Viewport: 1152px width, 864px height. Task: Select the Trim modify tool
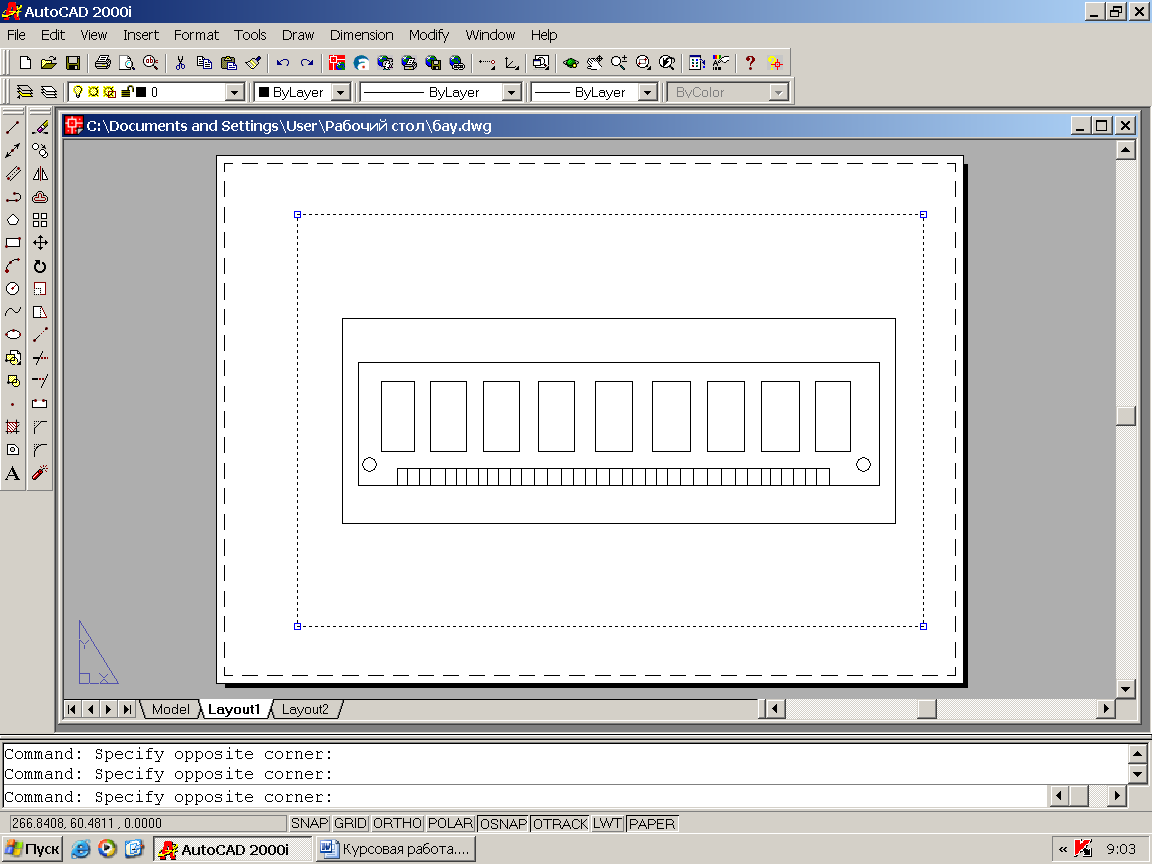[x=40, y=358]
